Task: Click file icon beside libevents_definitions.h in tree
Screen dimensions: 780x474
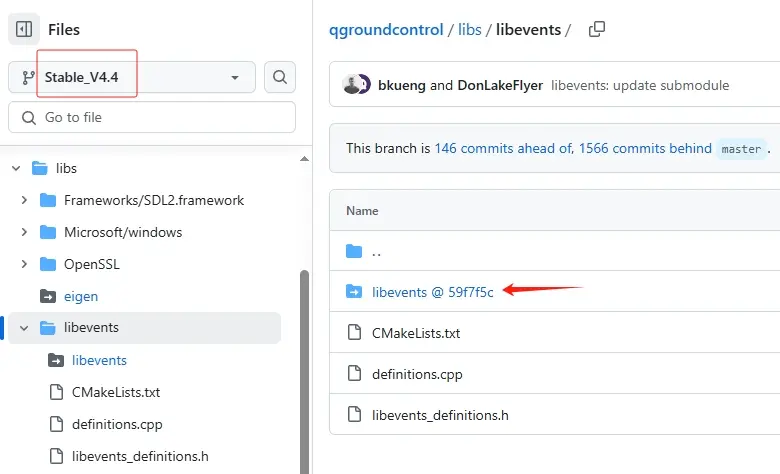Action: coord(56,456)
